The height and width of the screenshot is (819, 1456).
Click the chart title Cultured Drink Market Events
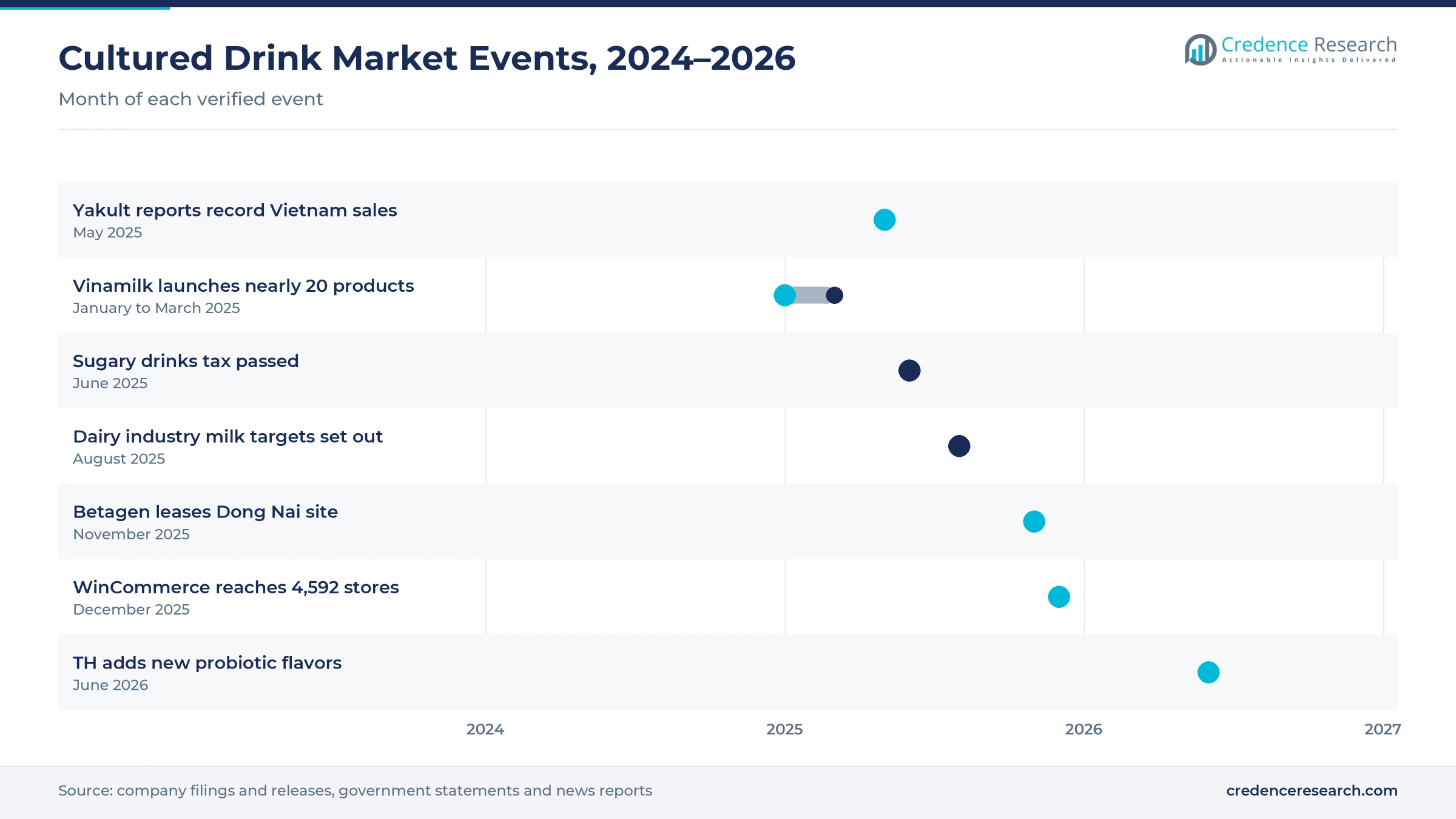[426, 58]
